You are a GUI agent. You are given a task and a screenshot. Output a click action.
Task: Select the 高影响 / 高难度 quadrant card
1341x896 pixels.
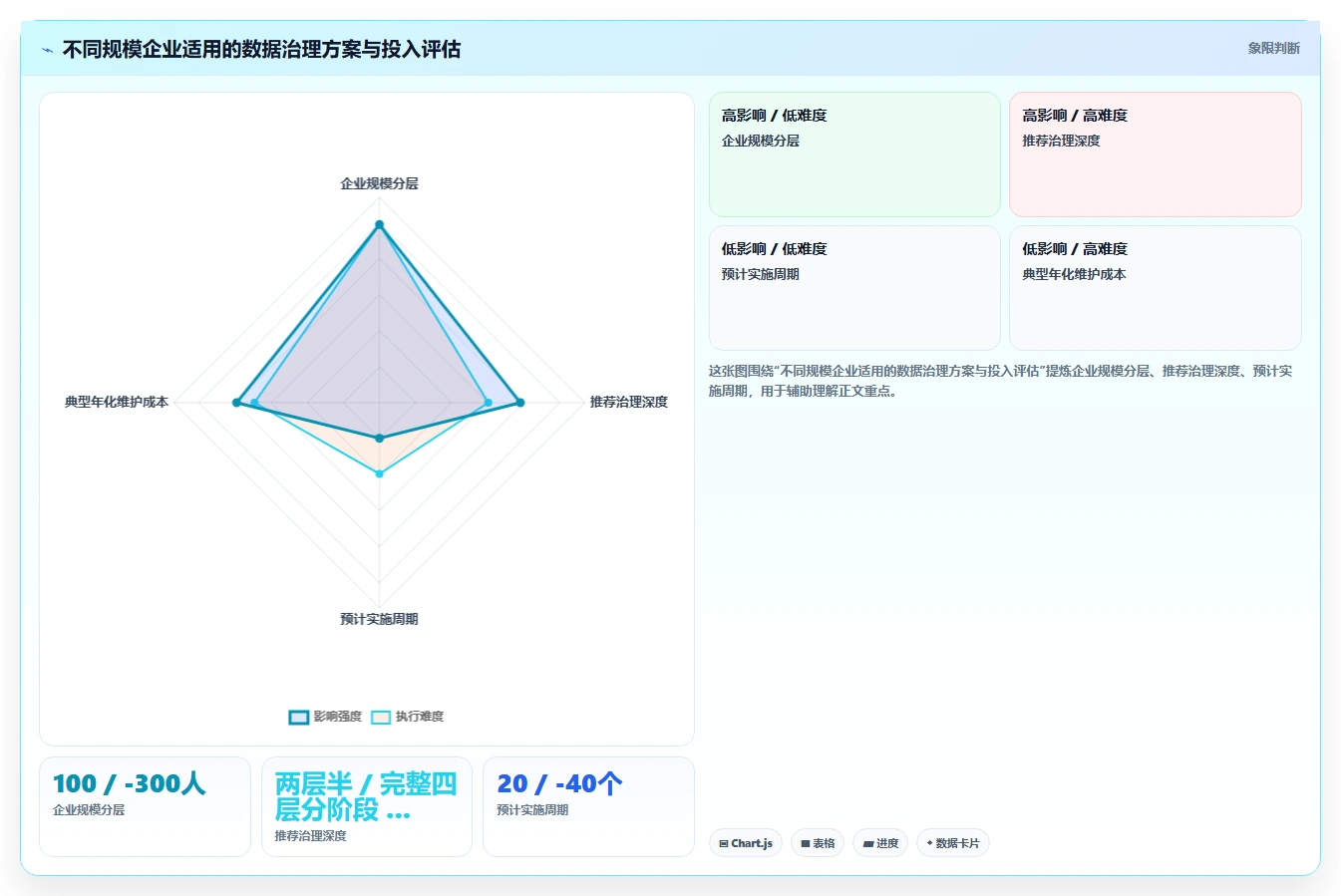(1156, 154)
